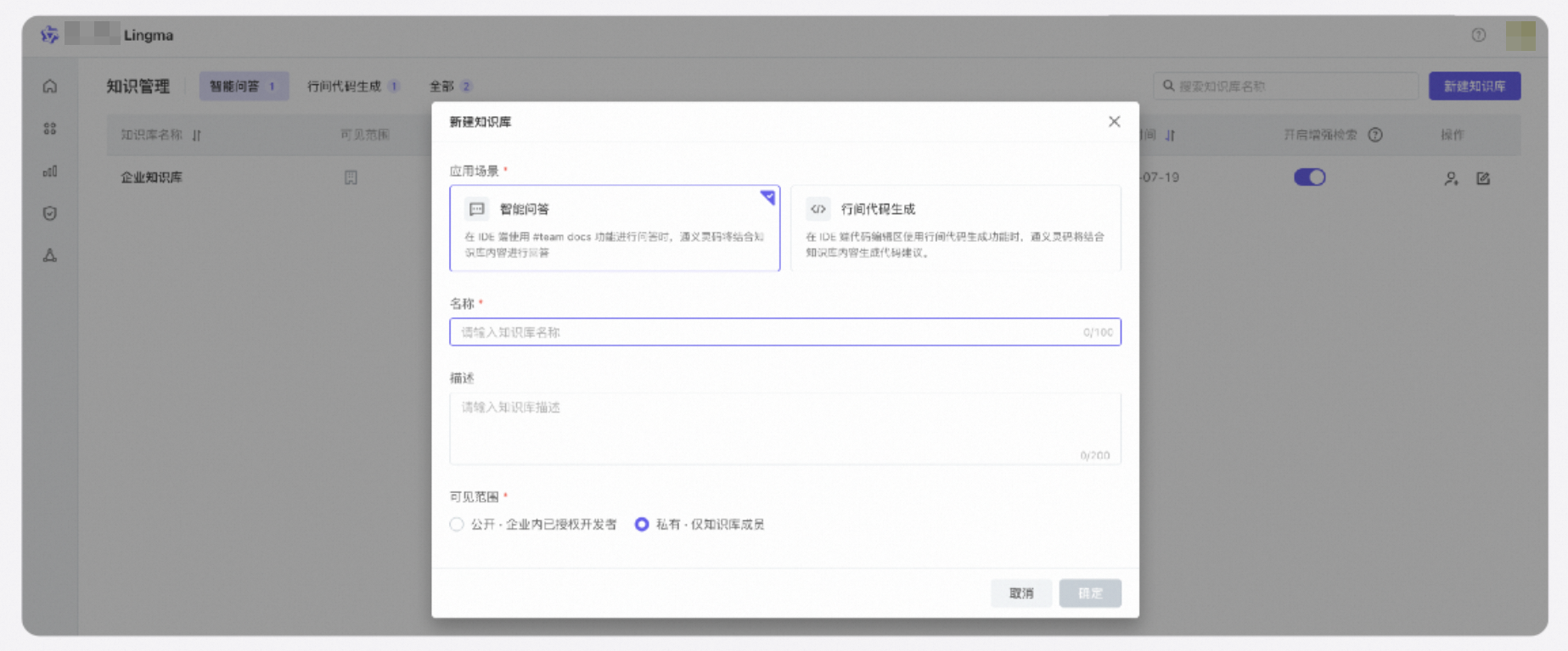The width and height of the screenshot is (1568, 651).
Task: Open the bar chart statistics sidebar icon
Action: tap(50, 171)
